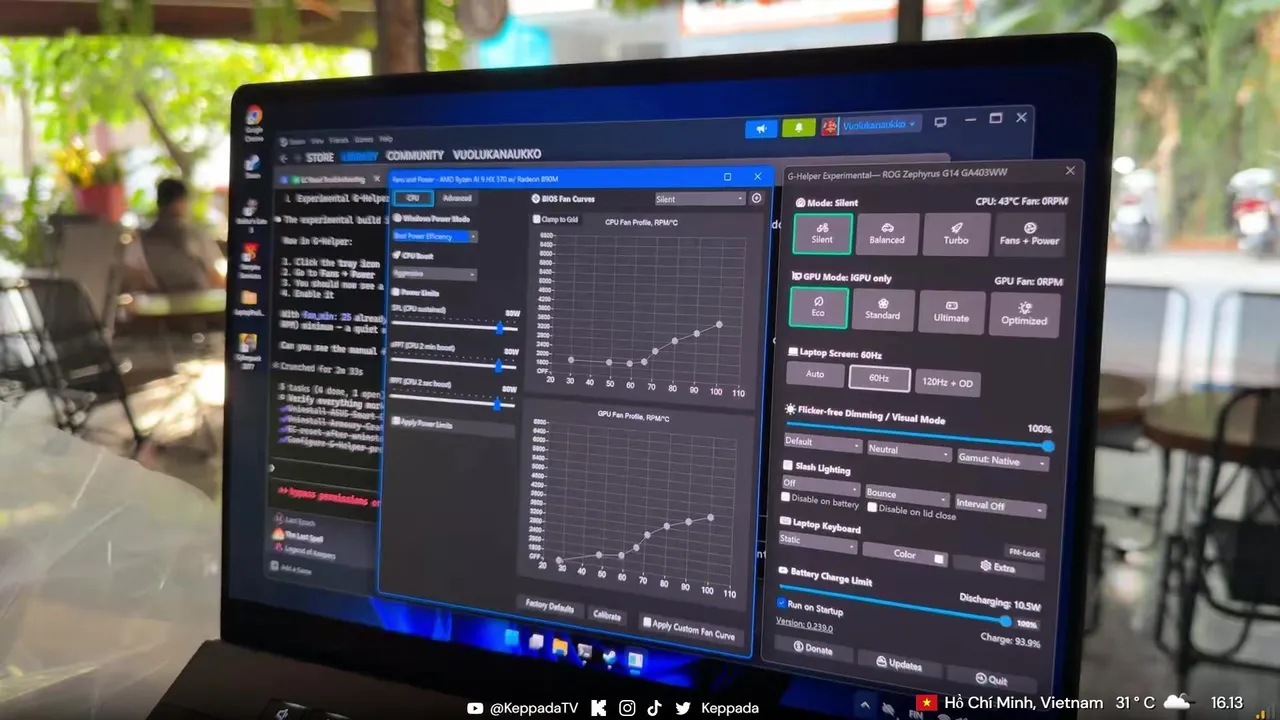Set laptop screen to 60Hz
This screenshot has width=1280, height=720.
[x=879, y=378]
